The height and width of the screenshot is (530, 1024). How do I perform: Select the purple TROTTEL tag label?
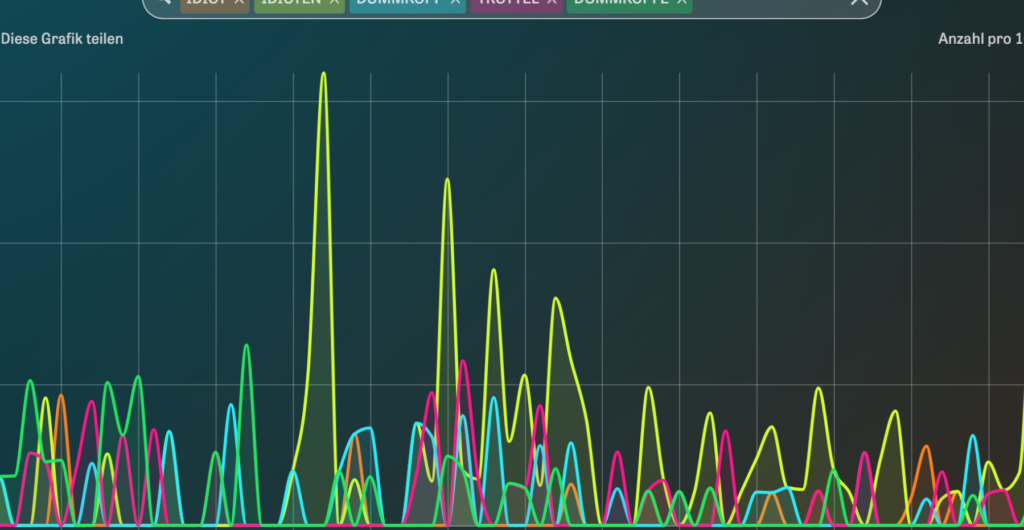(508, 3)
